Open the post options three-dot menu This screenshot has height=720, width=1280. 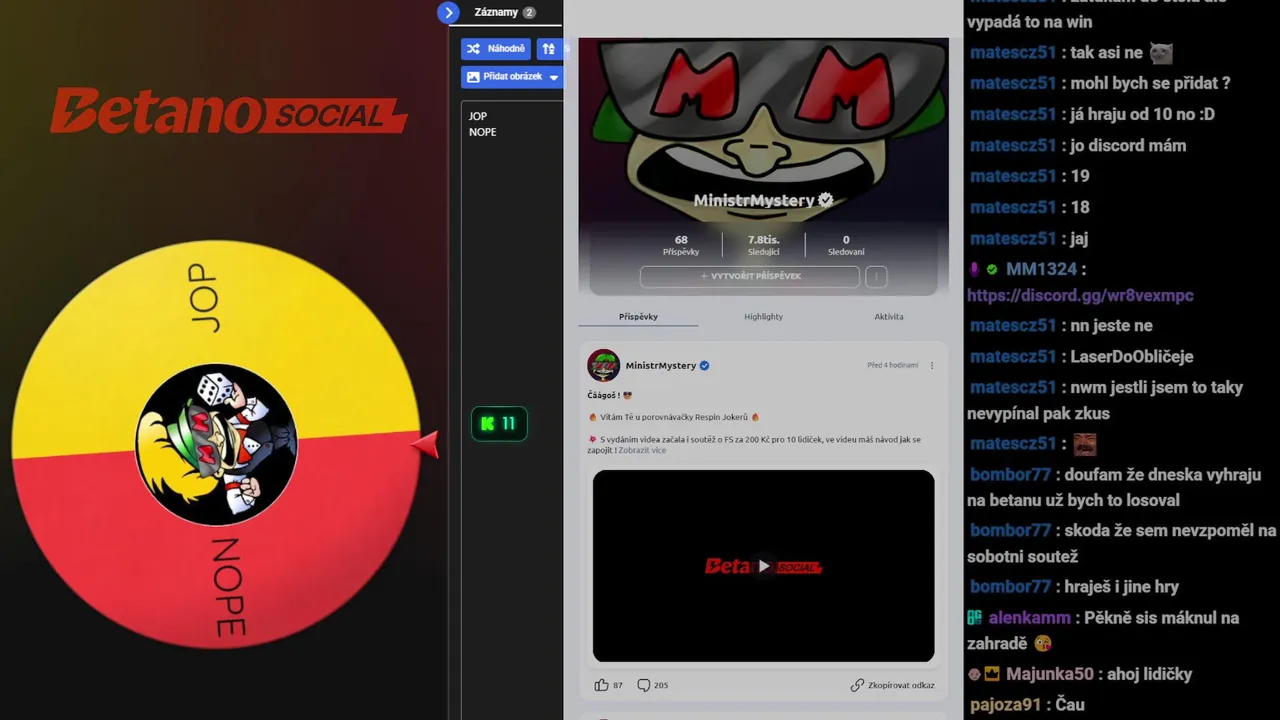click(932, 366)
